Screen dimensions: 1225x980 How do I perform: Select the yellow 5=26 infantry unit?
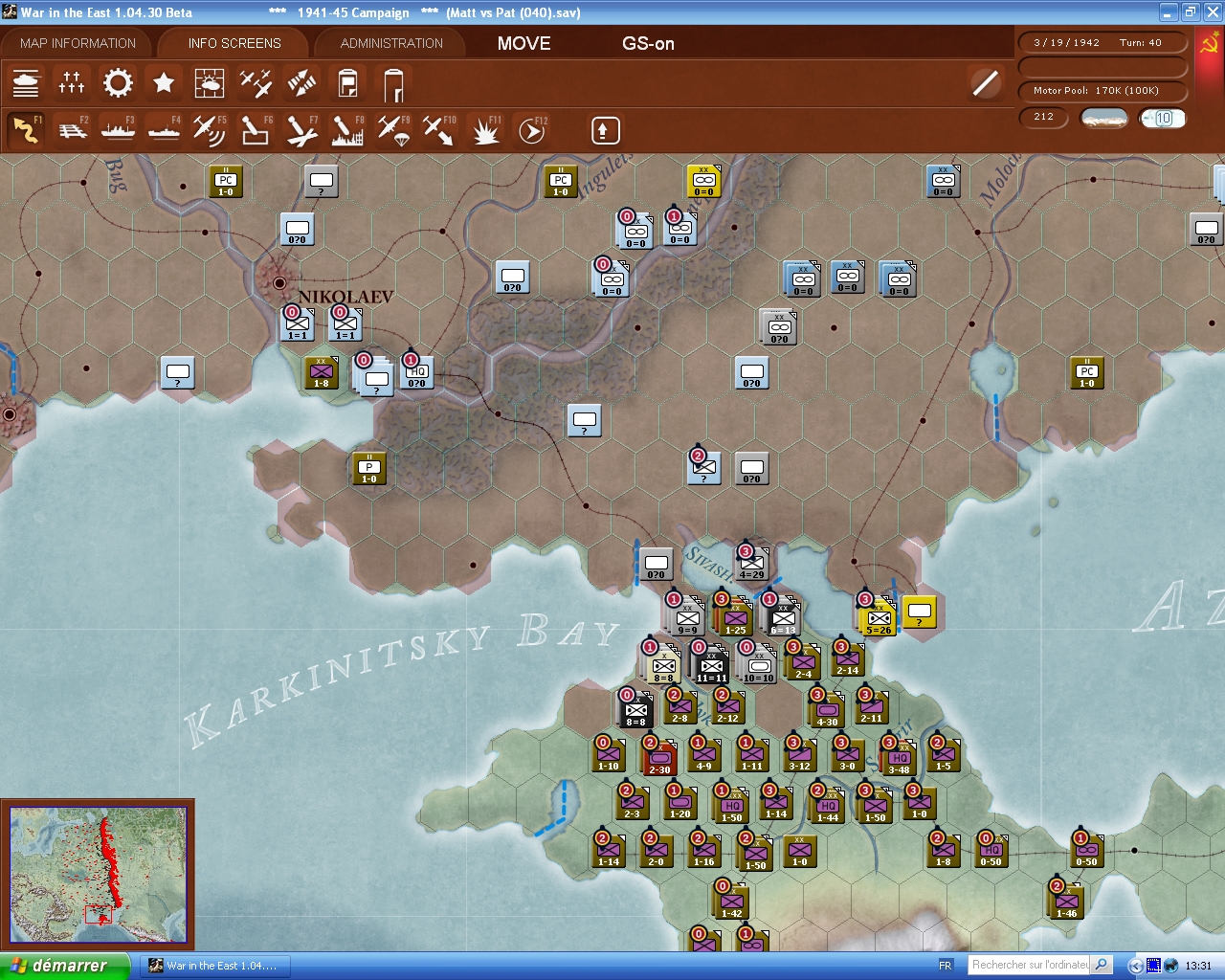[879, 616]
